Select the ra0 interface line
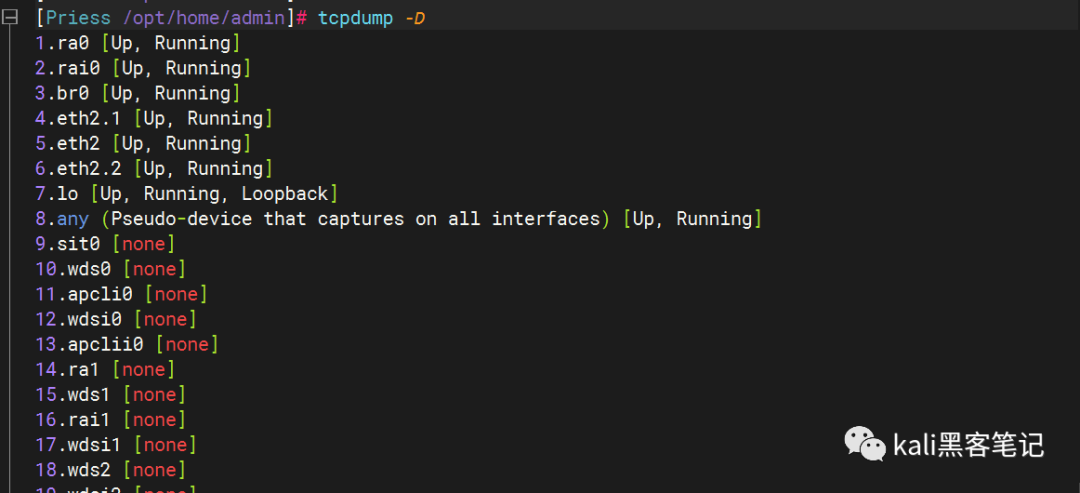Screen dimensions: 1080x493 (x=137, y=43)
